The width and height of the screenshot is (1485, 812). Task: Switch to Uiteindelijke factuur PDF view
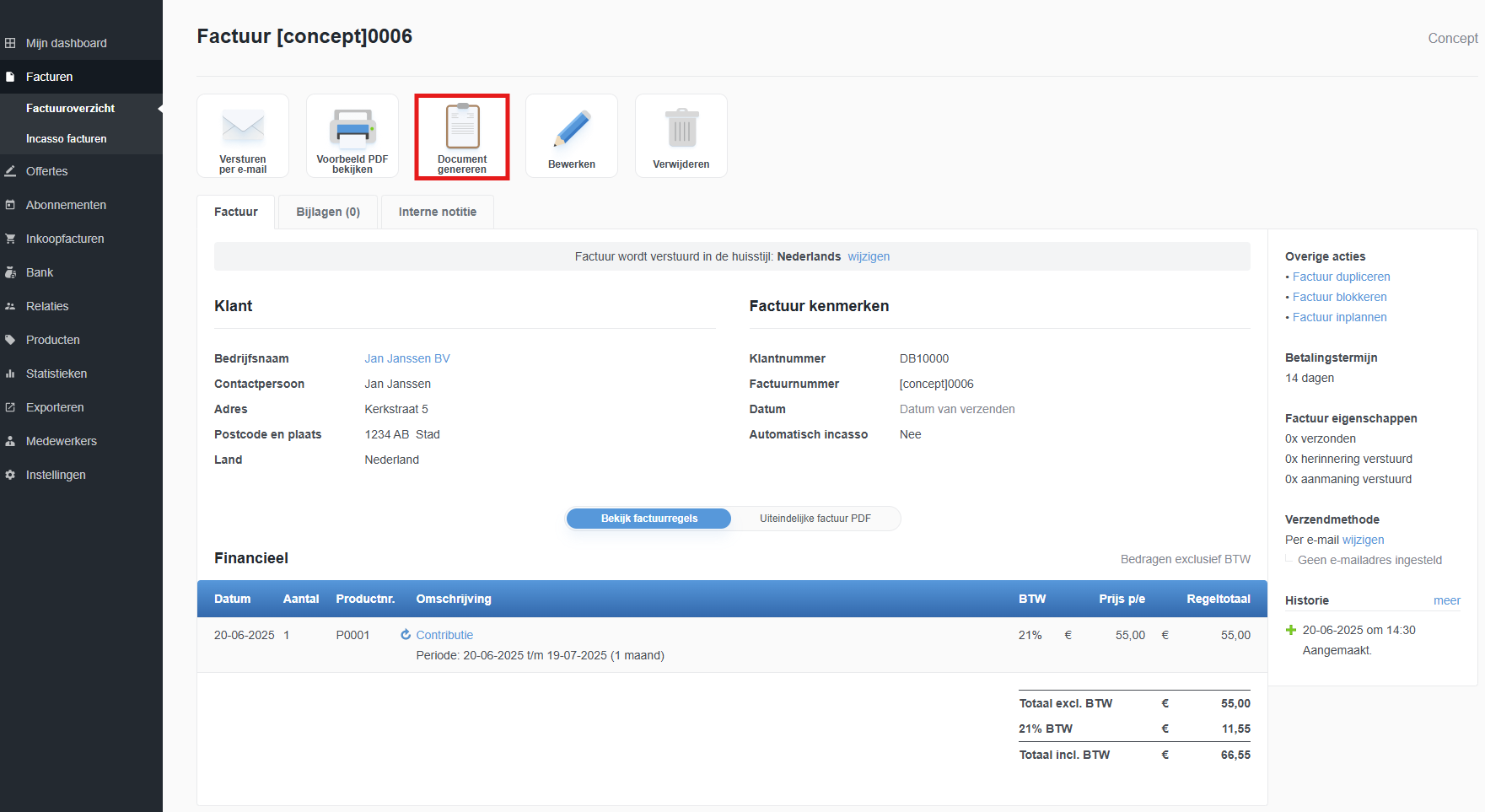tap(815, 519)
